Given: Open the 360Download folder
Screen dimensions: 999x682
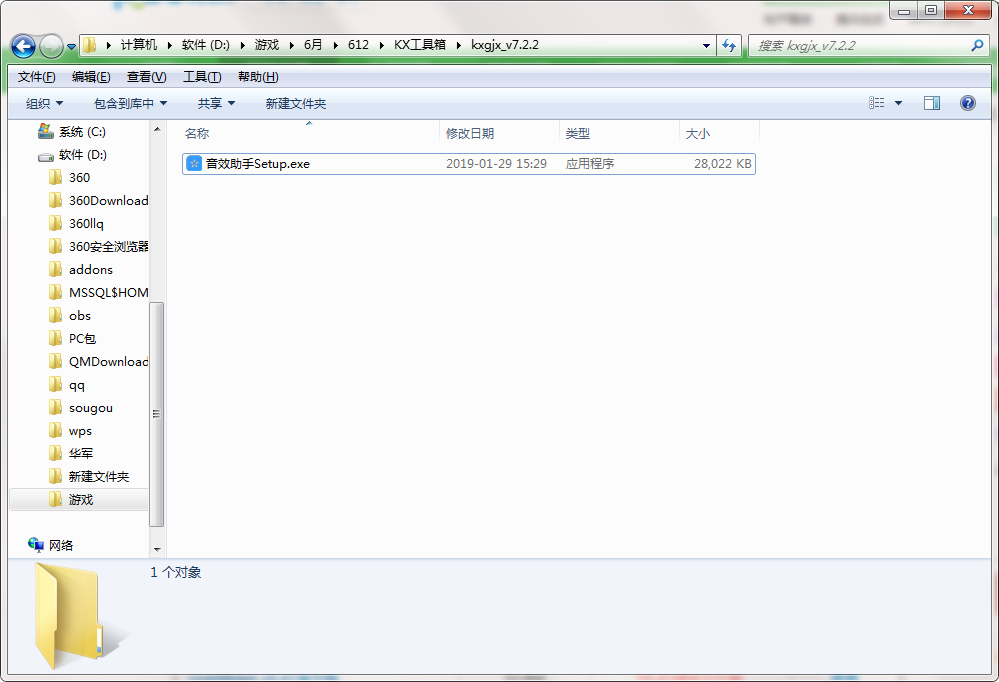Looking at the screenshot, I should 108,201.
